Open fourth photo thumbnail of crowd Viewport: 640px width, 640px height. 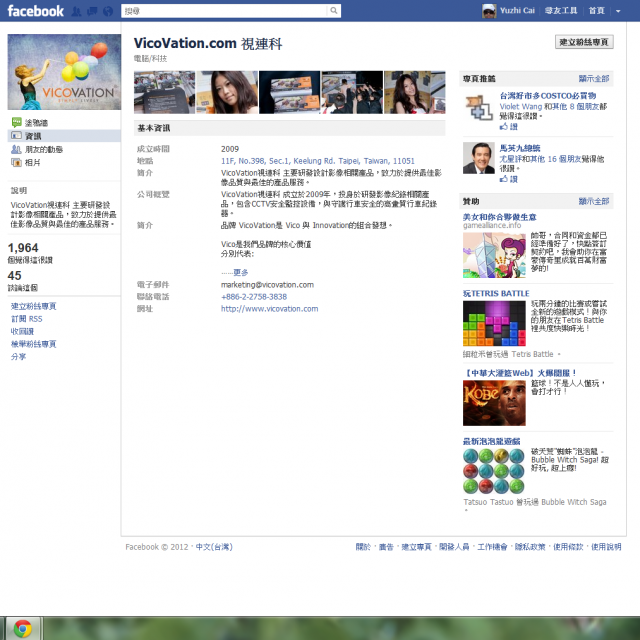pos(352,92)
